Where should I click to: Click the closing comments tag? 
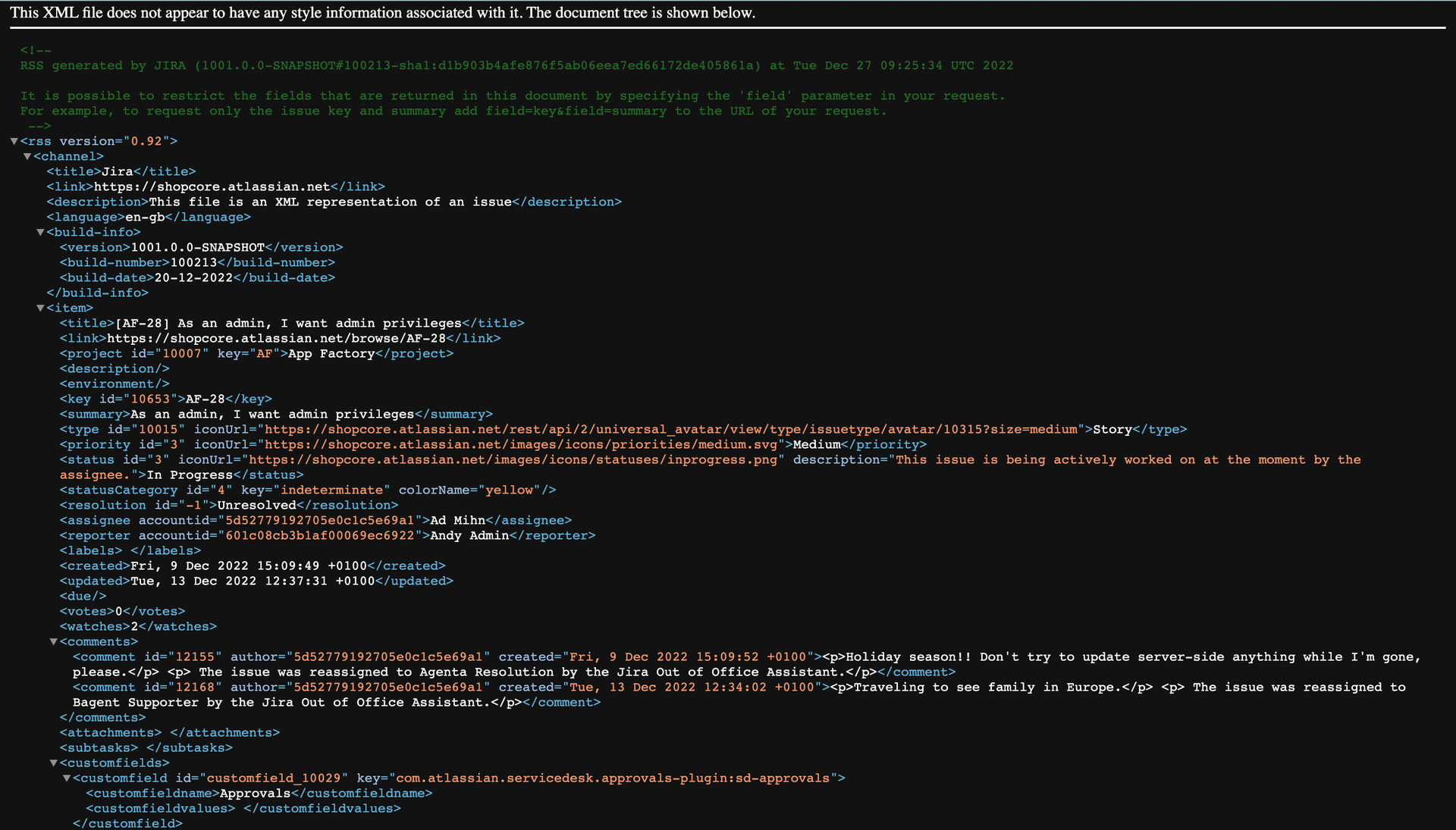(x=102, y=717)
